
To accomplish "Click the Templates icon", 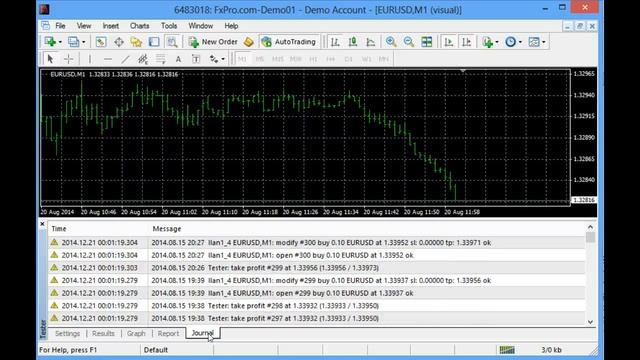I will click(x=533, y=42).
